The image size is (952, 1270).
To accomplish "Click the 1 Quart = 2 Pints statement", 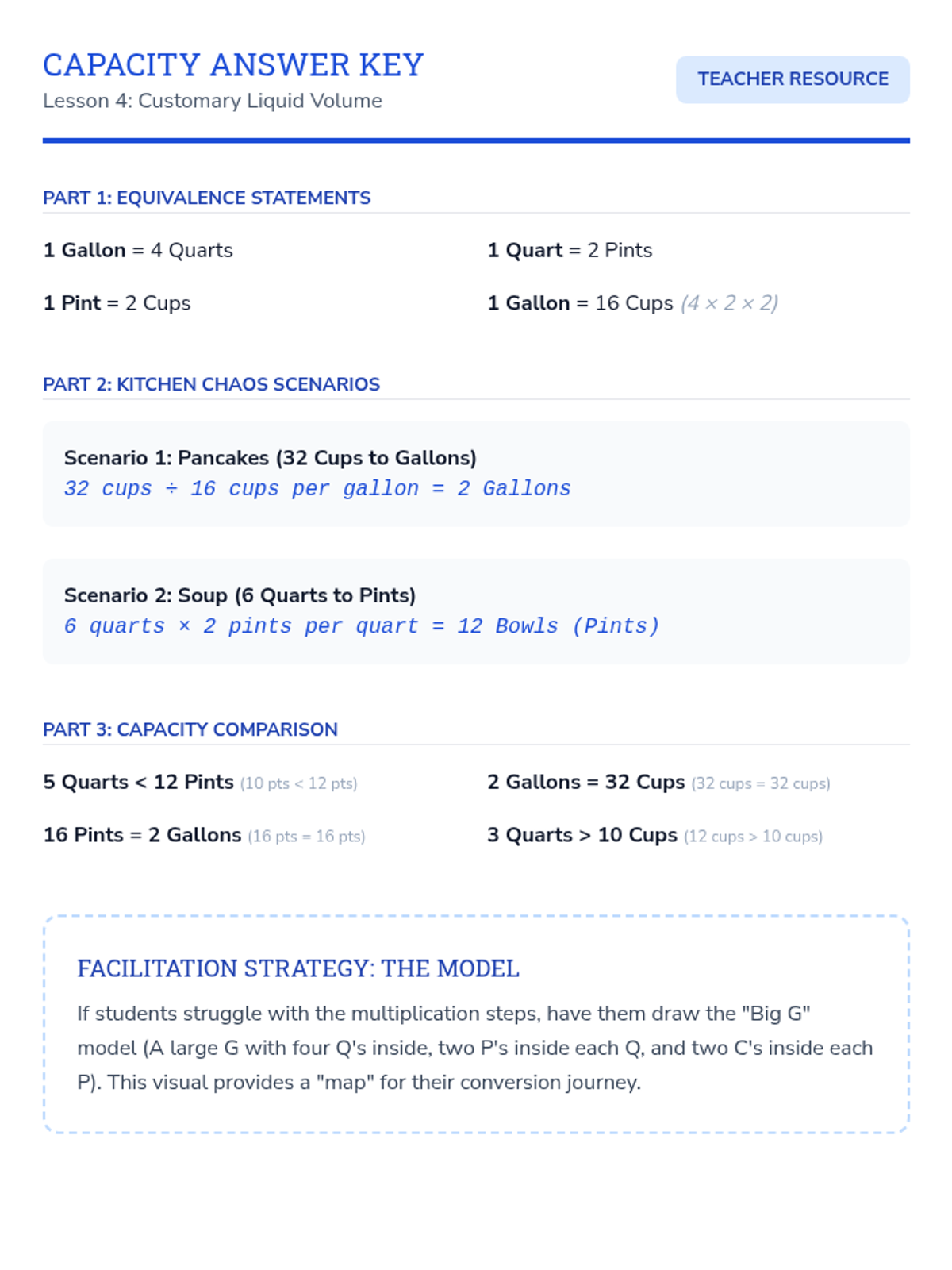I will click(570, 250).
